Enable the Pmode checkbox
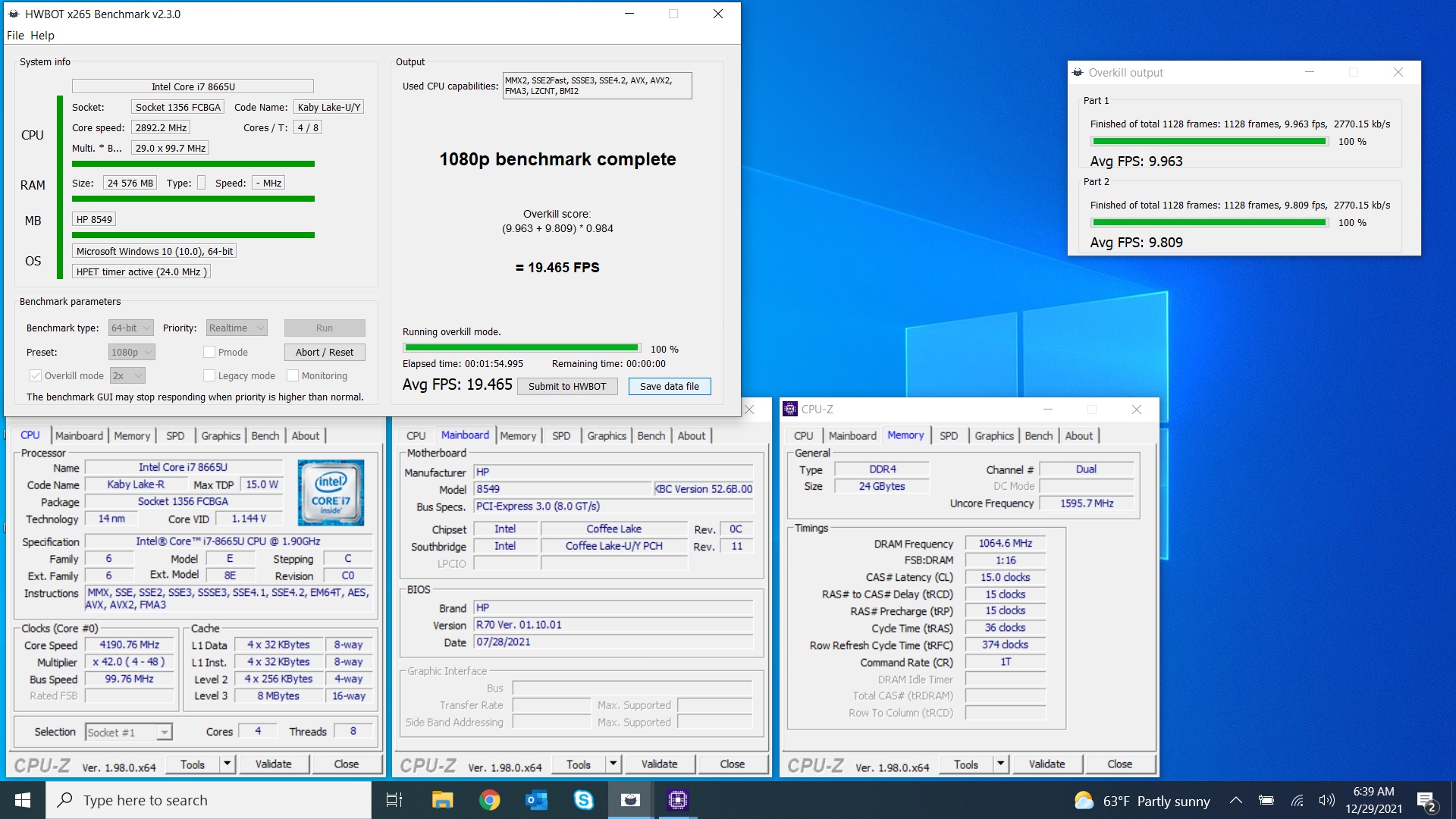Screen dimensions: 1456x819 pyautogui.click(x=209, y=353)
